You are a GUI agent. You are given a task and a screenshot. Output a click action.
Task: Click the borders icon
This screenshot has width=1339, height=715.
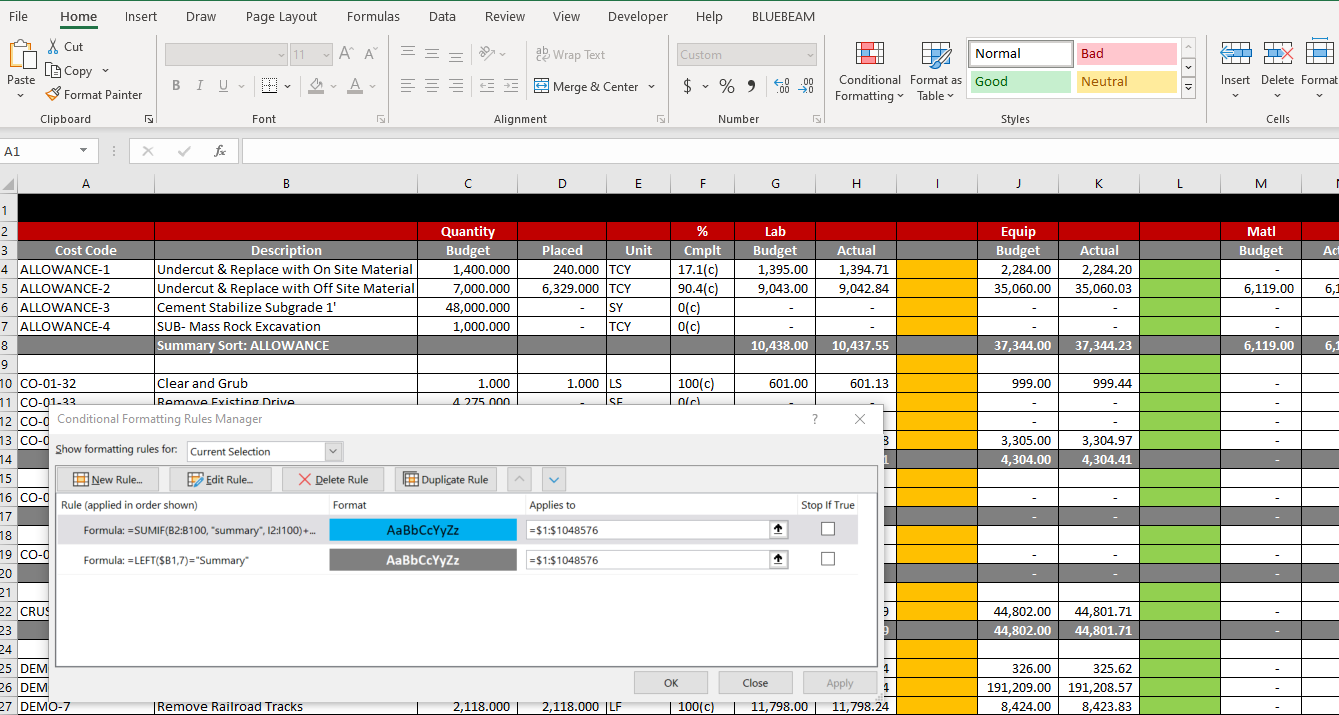tap(270, 86)
